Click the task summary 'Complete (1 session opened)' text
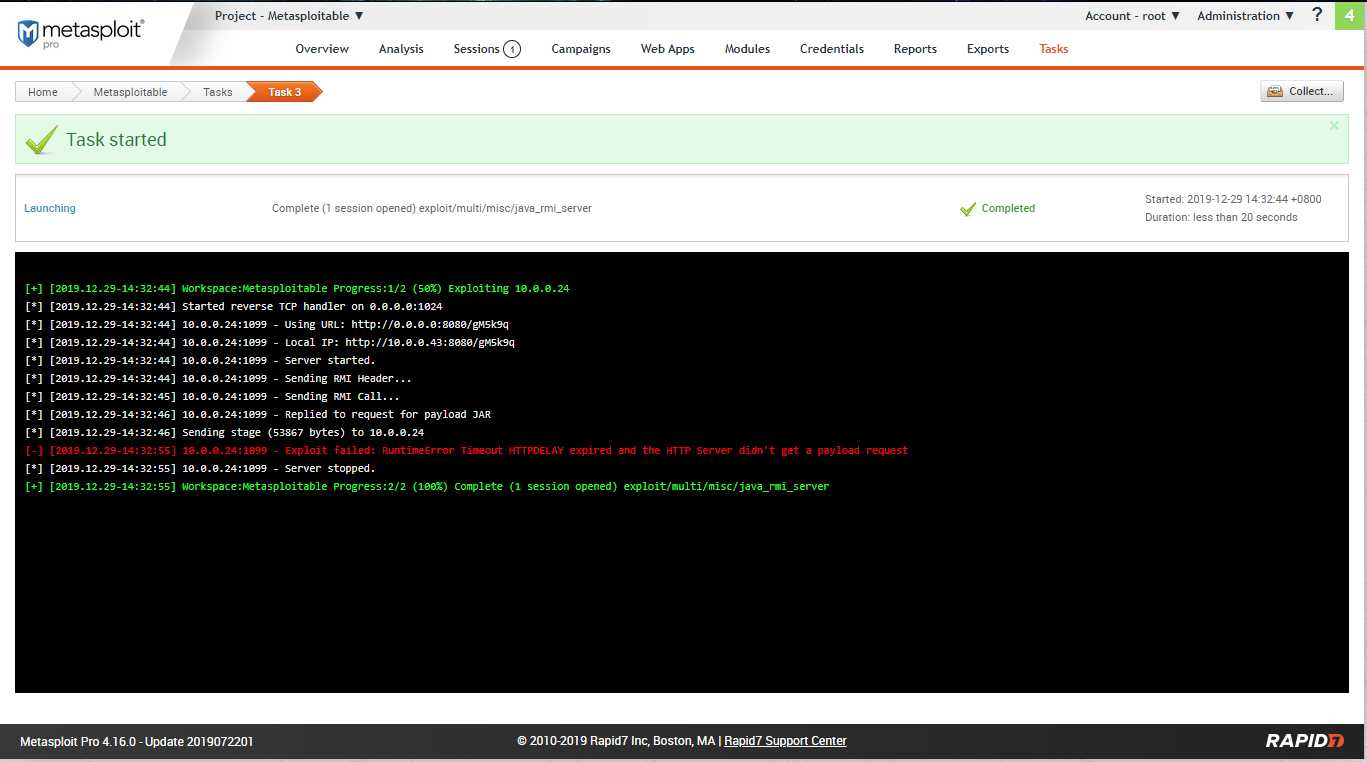The height and width of the screenshot is (762, 1367). pyautogui.click(x=432, y=209)
